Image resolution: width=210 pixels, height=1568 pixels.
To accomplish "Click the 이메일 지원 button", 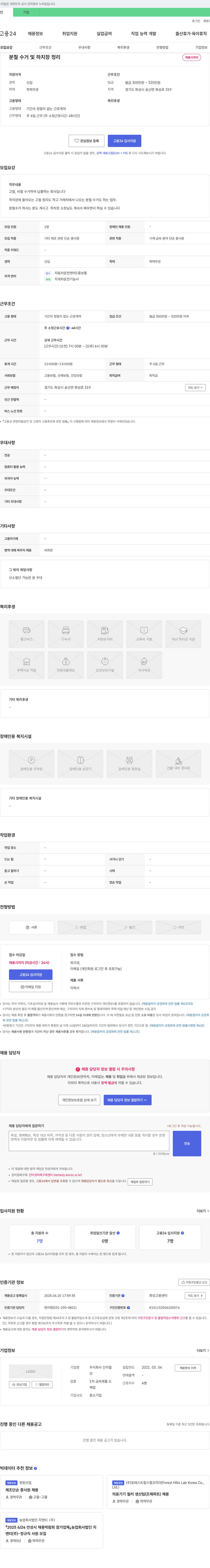I will [x=31, y=987].
